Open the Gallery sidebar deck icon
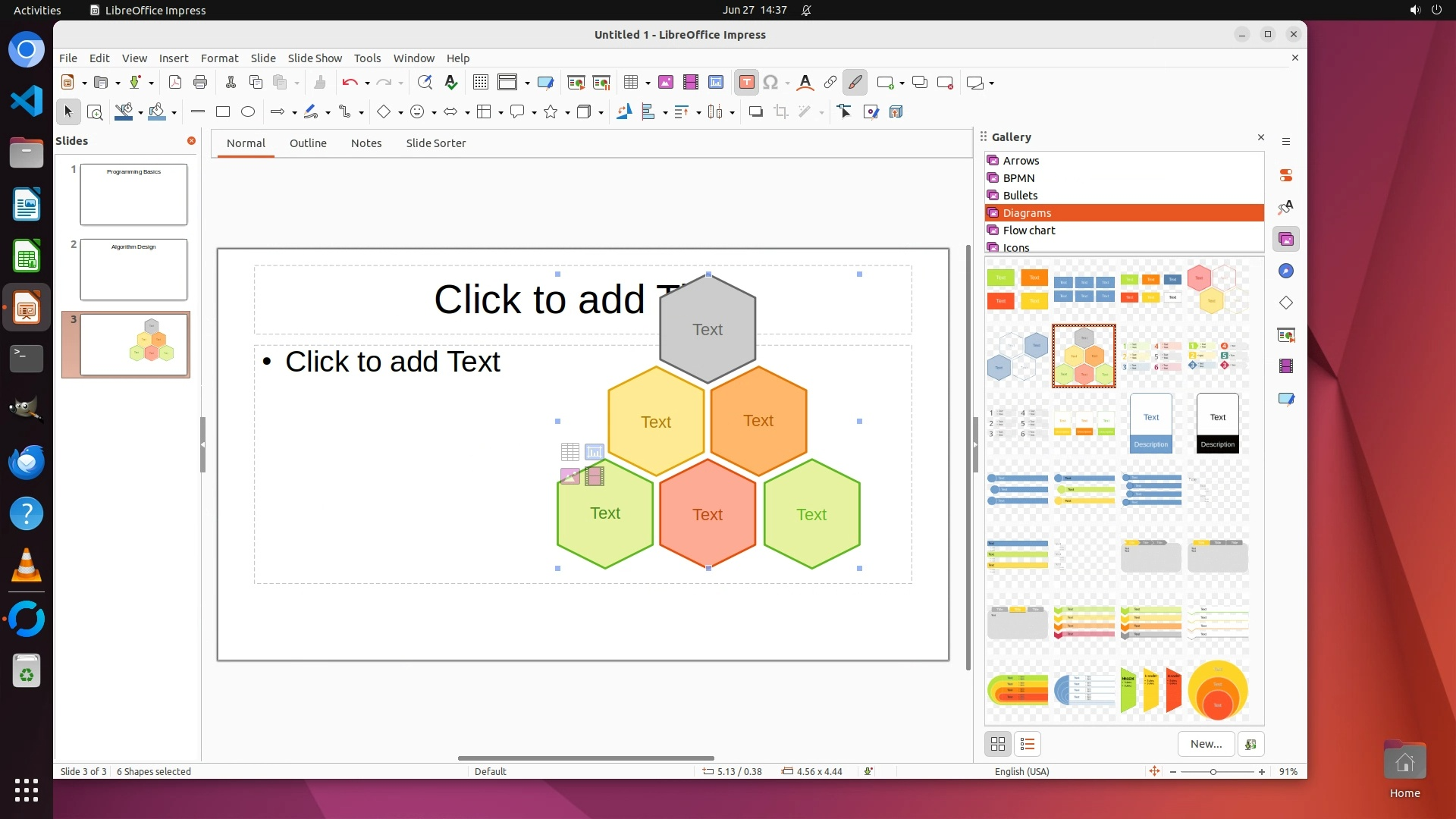This screenshot has width=1456, height=819. pos(1286,240)
